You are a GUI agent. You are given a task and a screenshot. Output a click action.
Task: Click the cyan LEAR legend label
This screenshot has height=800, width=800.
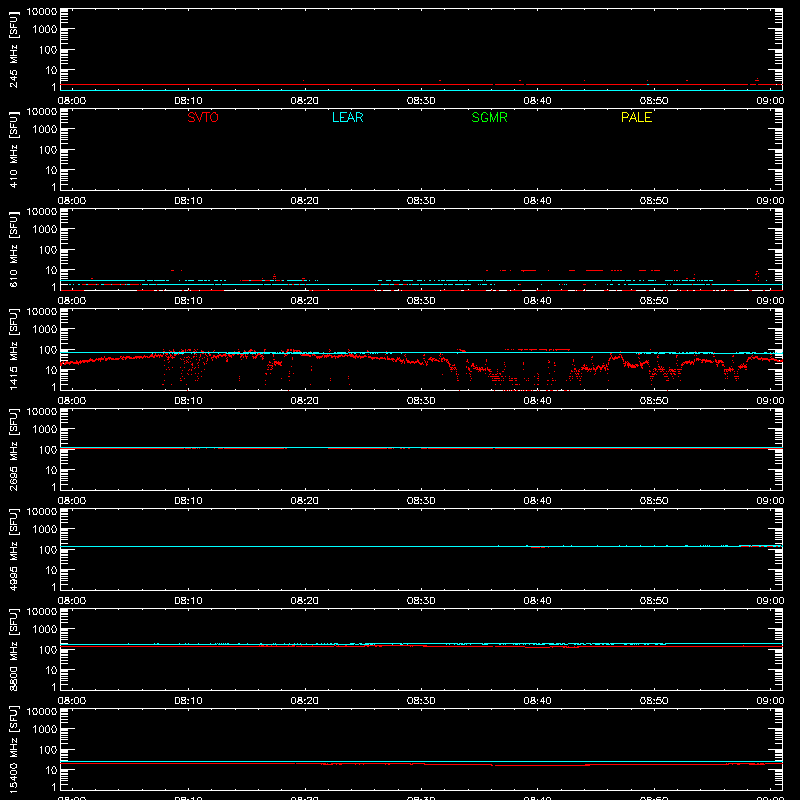(x=347, y=117)
